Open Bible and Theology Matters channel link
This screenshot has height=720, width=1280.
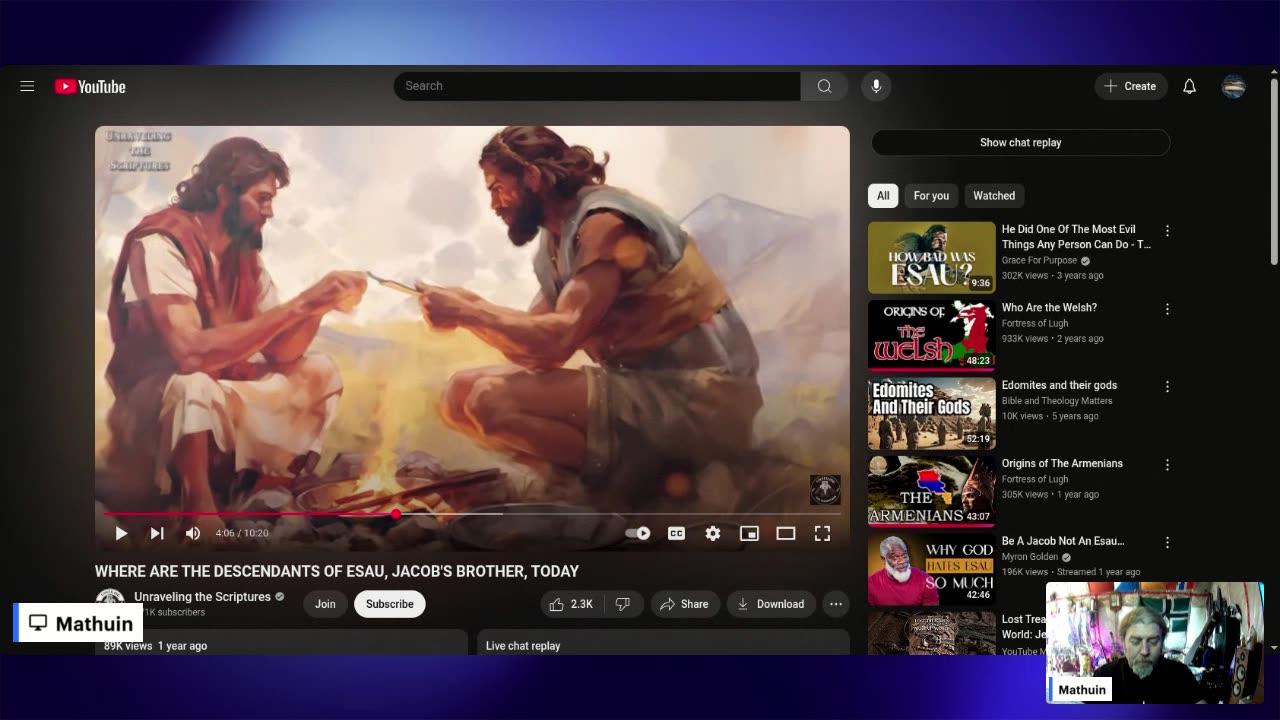pyautogui.click(x=1057, y=401)
